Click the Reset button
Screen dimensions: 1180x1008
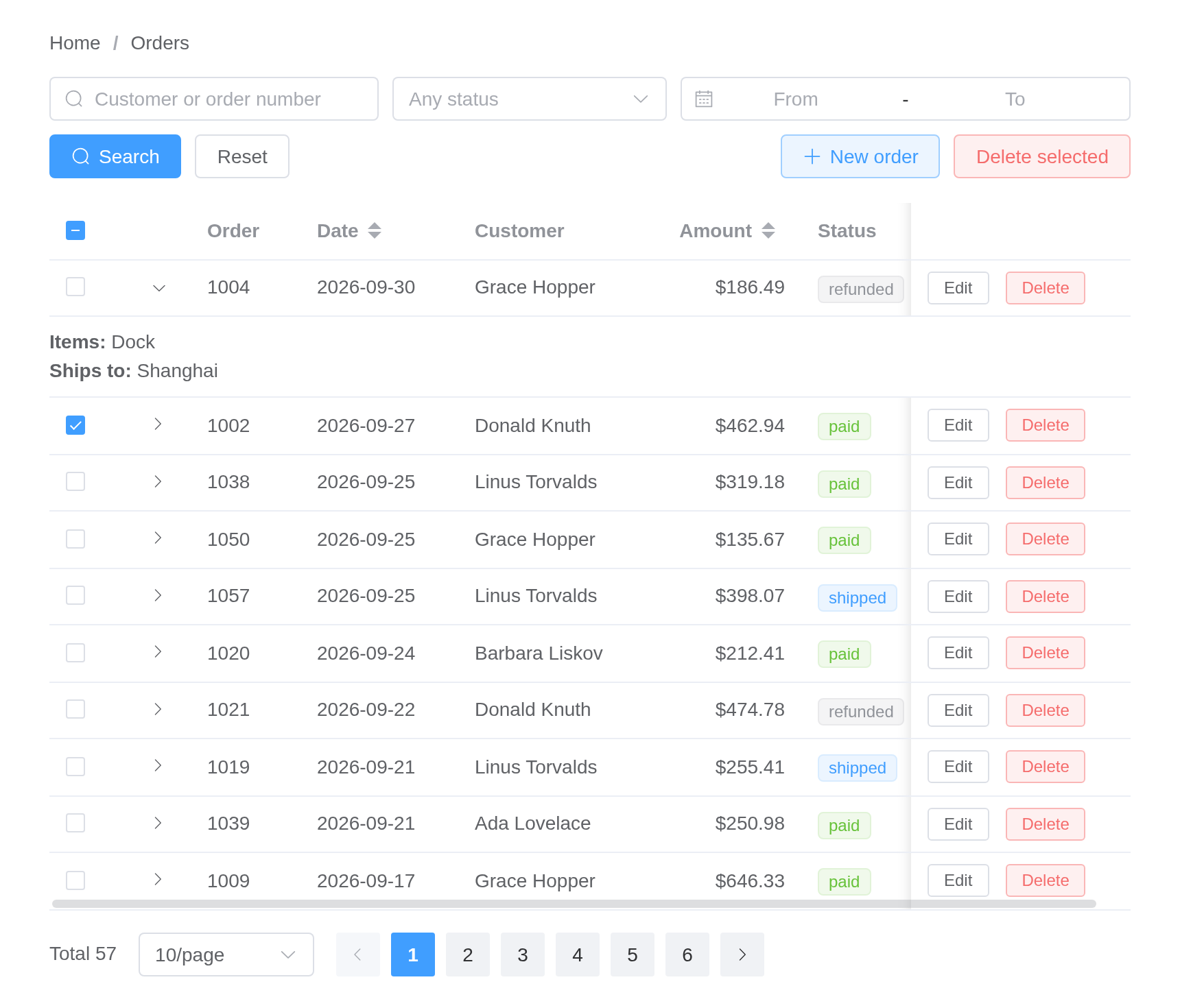pos(242,156)
